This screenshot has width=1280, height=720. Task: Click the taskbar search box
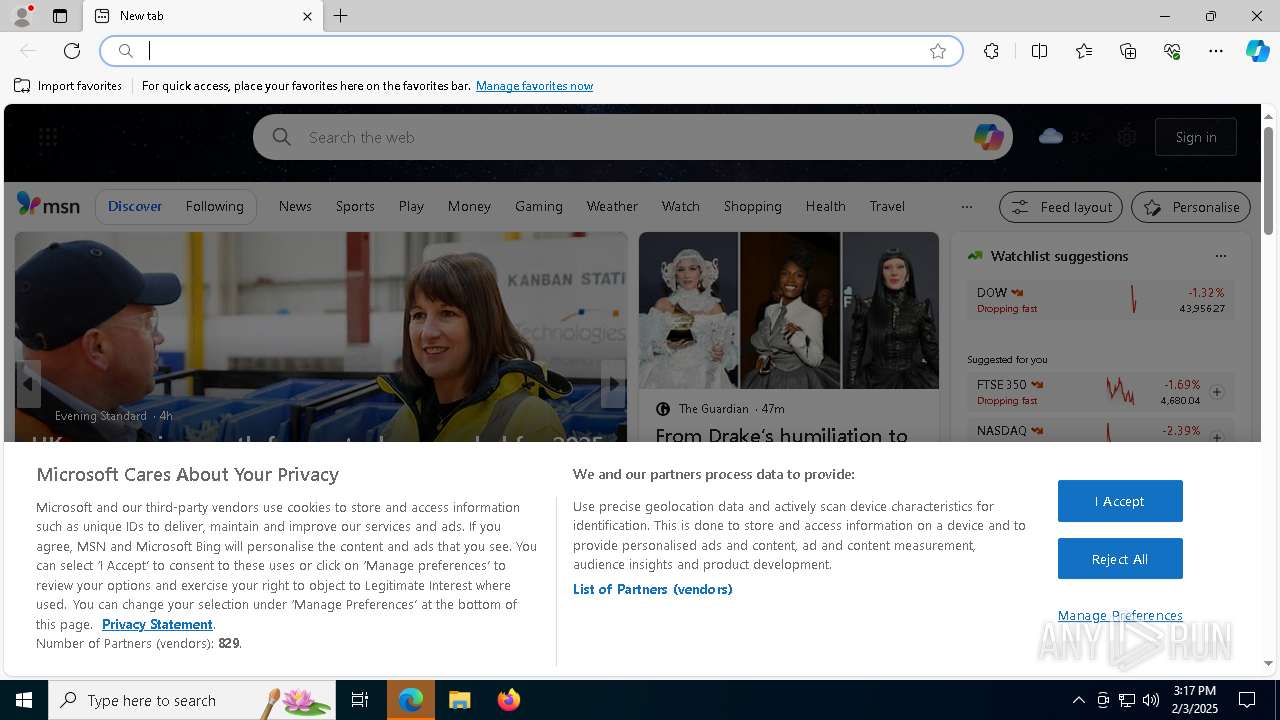pyautogui.click(x=192, y=700)
